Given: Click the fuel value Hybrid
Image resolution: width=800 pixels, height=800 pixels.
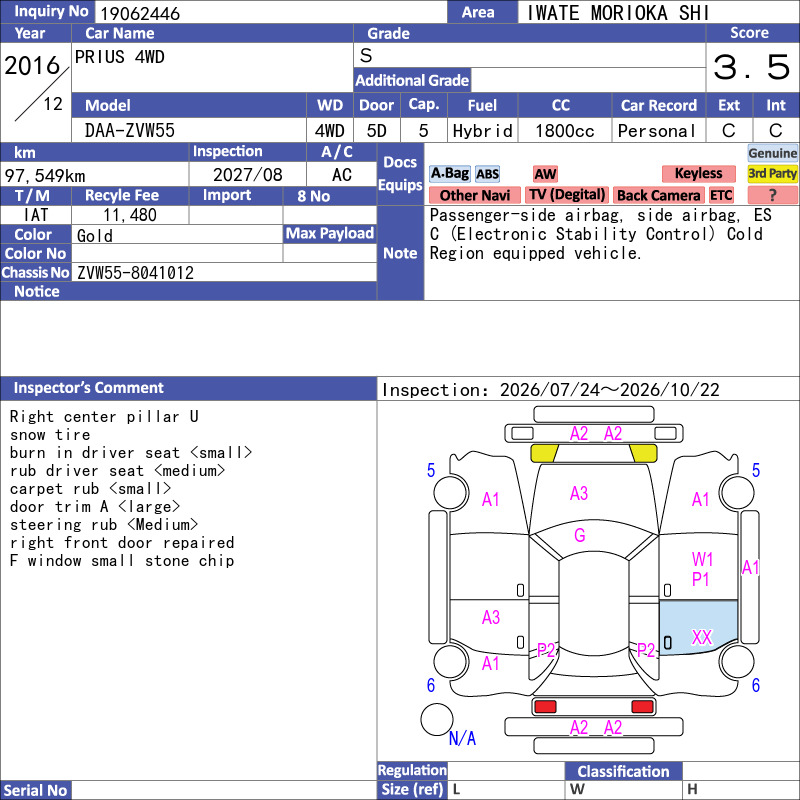Looking at the screenshot, I should [x=482, y=131].
